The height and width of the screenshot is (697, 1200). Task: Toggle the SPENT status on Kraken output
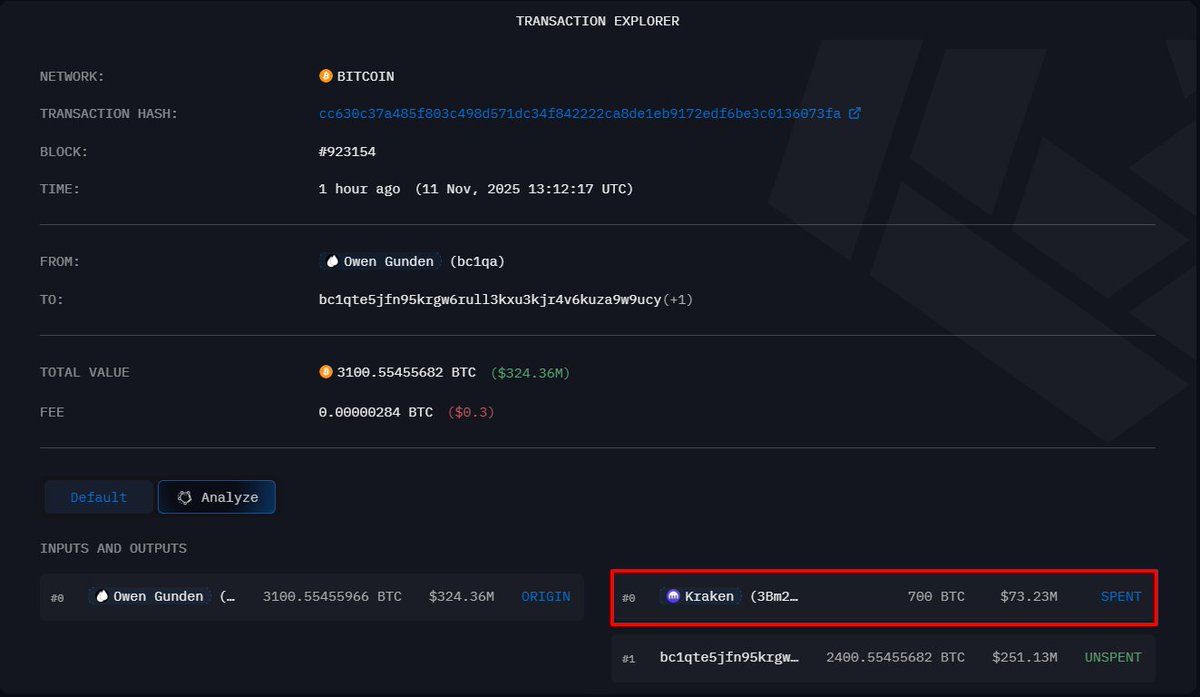[x=1120, y=596]
